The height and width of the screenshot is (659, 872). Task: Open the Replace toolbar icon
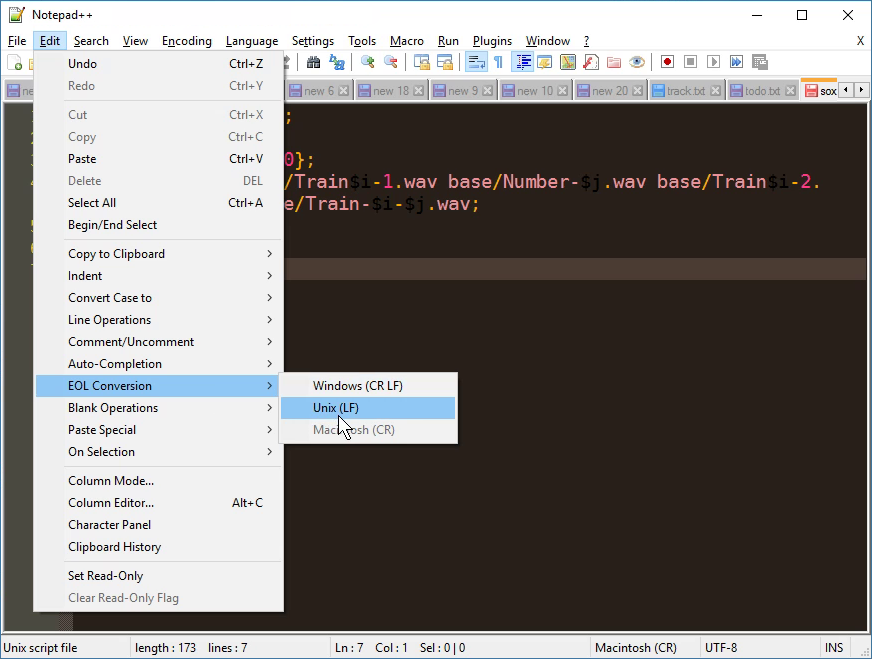click(336, 62)
